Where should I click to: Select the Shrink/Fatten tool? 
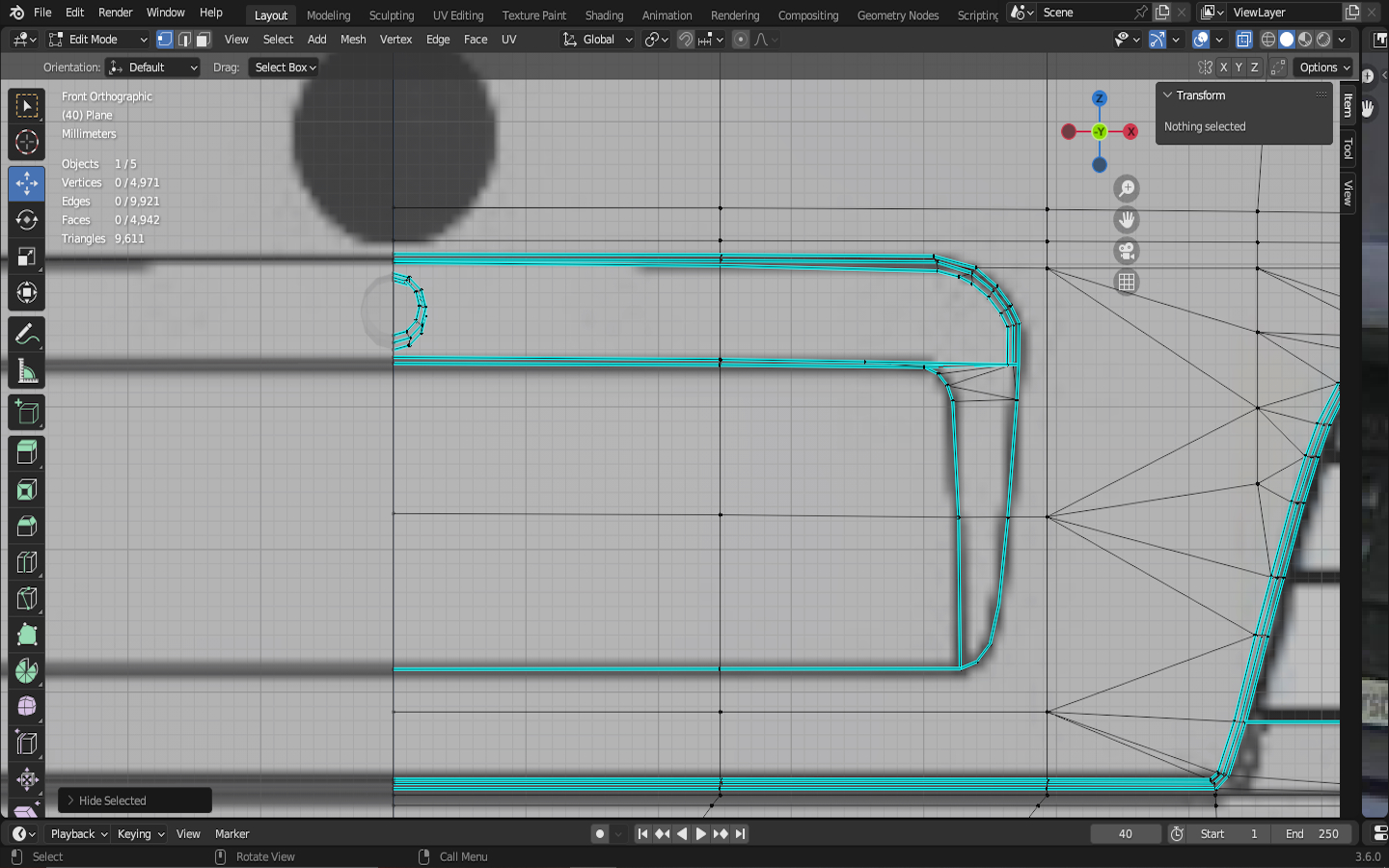[27, 779]
